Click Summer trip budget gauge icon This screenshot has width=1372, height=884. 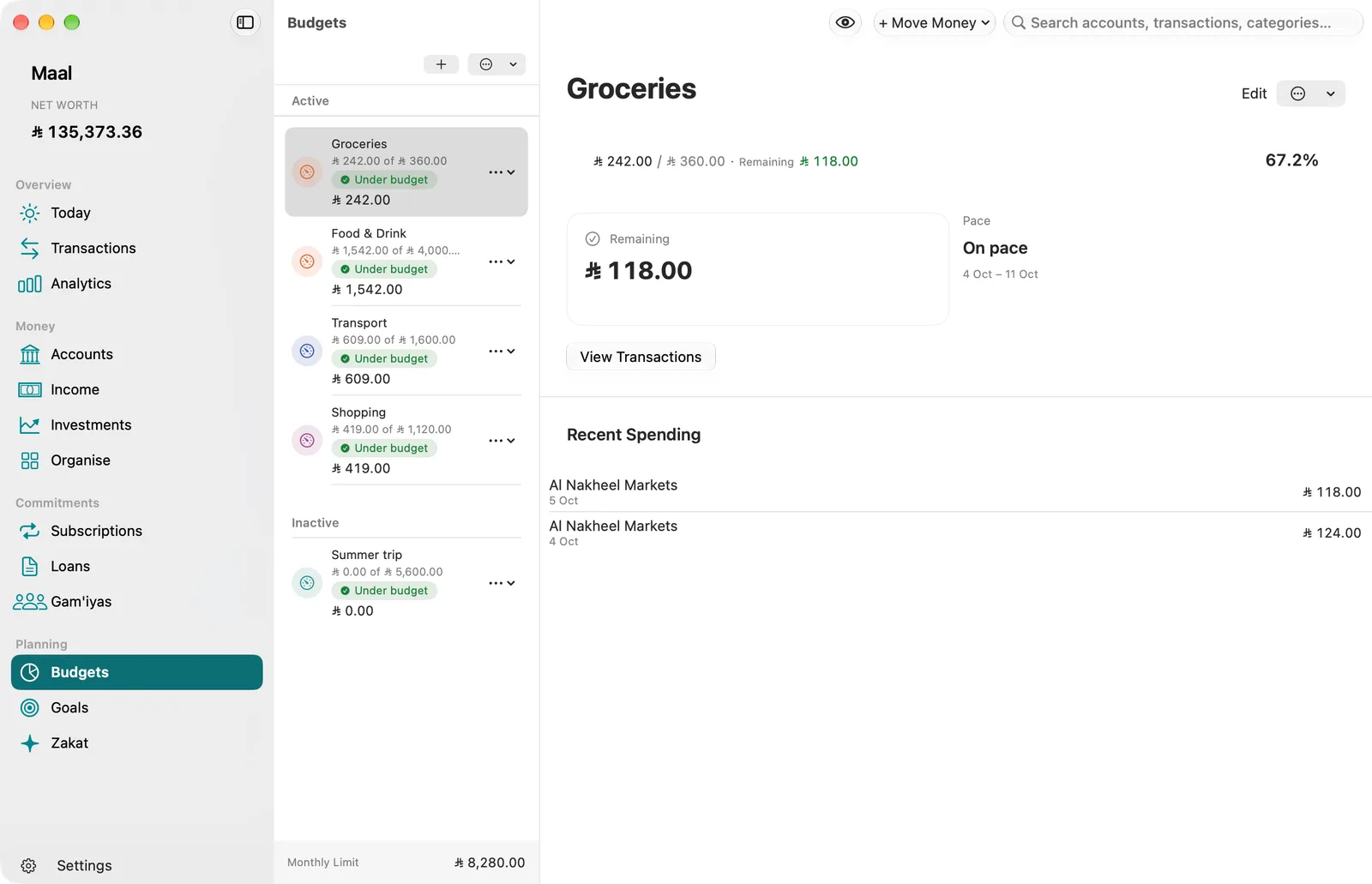pos(307,583)
